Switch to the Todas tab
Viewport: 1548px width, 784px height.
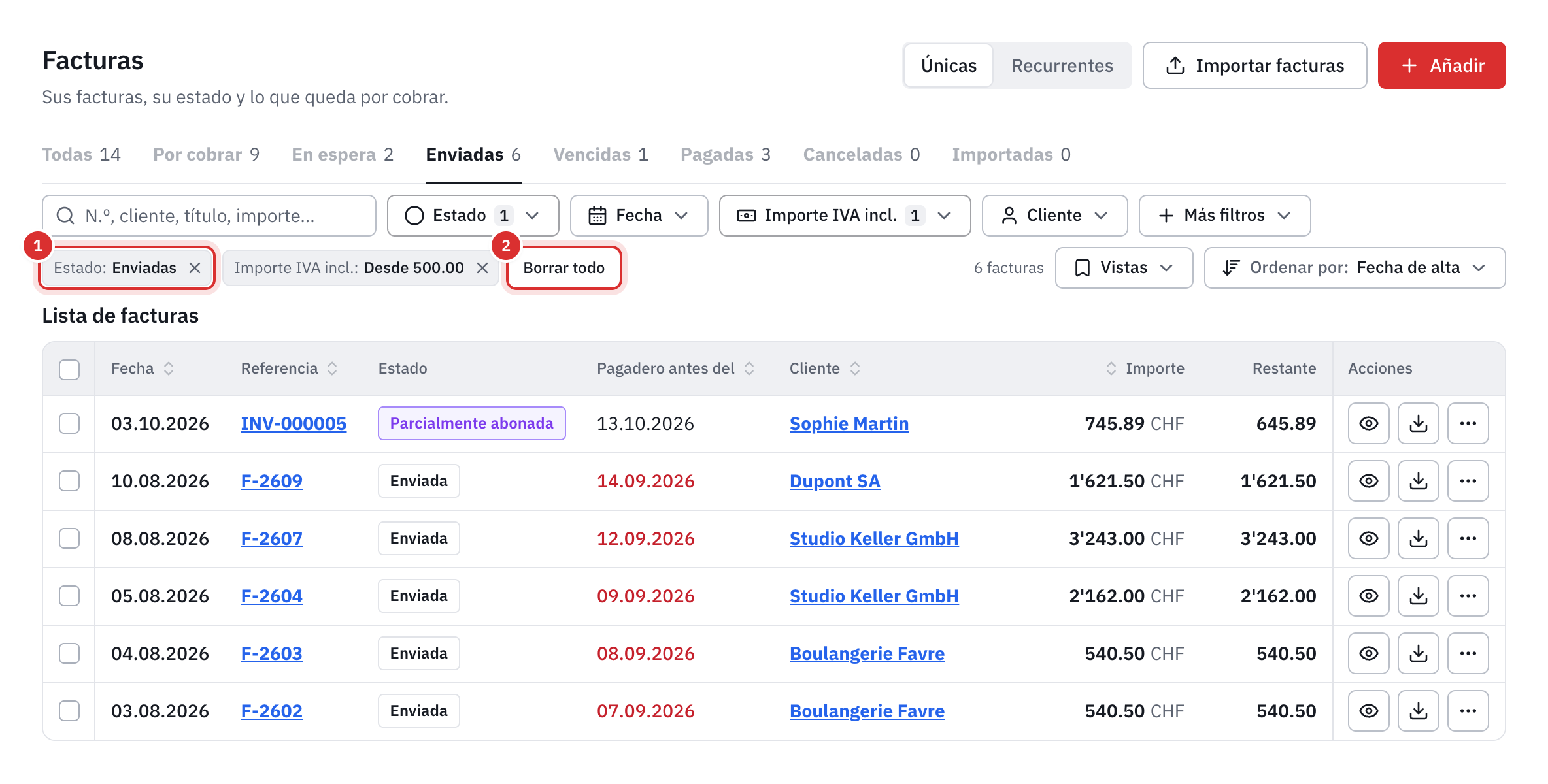[x=82, y=155]
